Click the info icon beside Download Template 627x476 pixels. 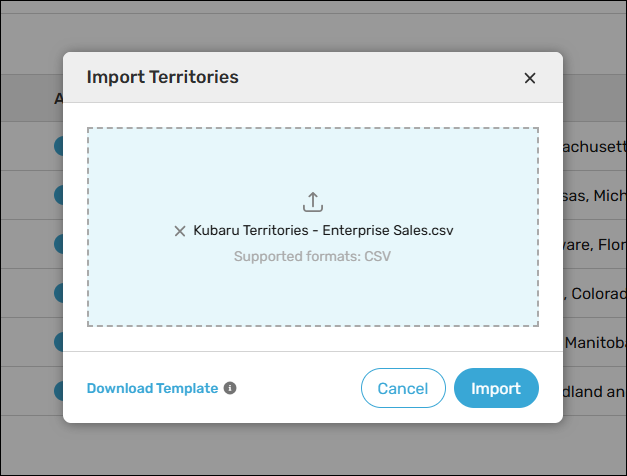point(230,388)
